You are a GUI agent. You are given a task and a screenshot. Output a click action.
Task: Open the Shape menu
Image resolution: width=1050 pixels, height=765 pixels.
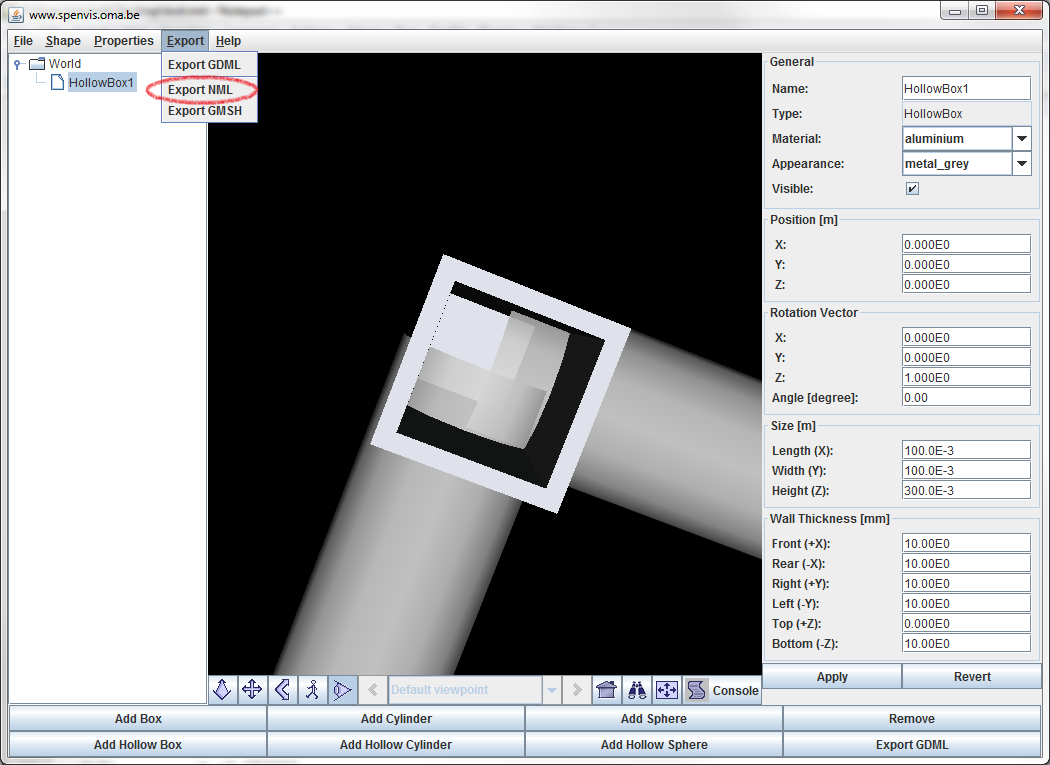pyautogui.click(x=63, y=41)
